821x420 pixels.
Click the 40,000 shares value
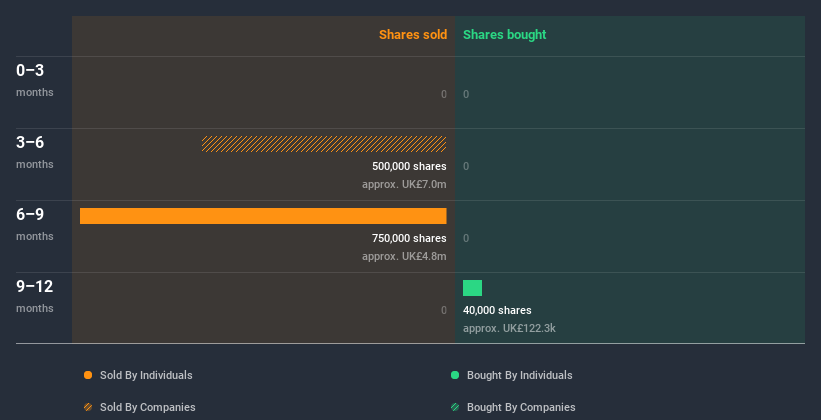tap(497, 310)
